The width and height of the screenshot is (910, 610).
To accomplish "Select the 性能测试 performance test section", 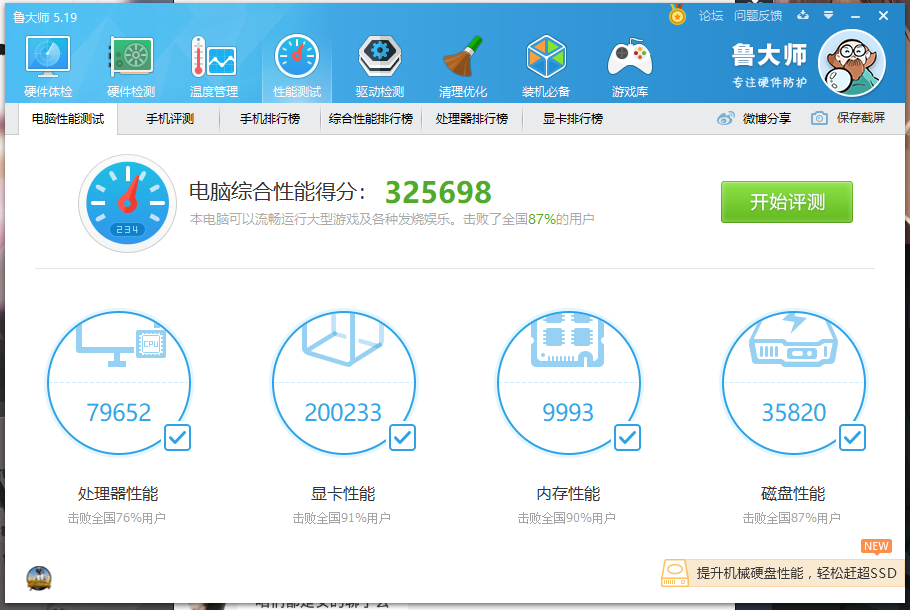I will coord(297,66).
